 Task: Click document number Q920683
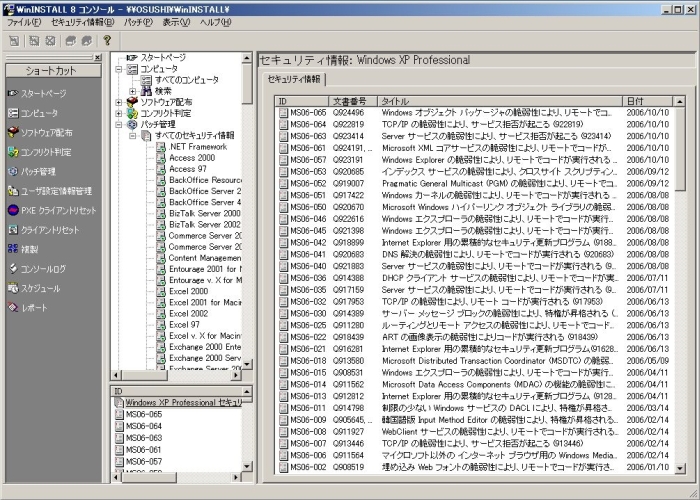[x=348, y=254]
